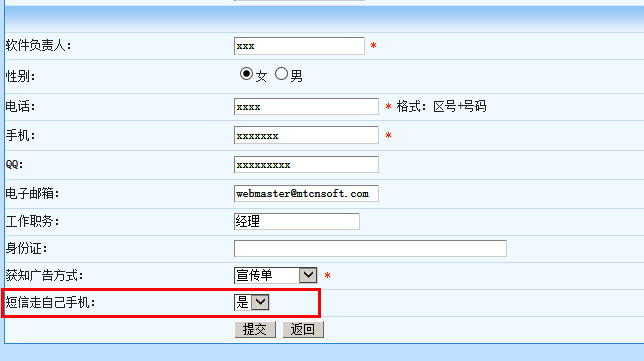Click the 电话 label
Viewport: 644px width, 361px height.
tap(21, 107)
